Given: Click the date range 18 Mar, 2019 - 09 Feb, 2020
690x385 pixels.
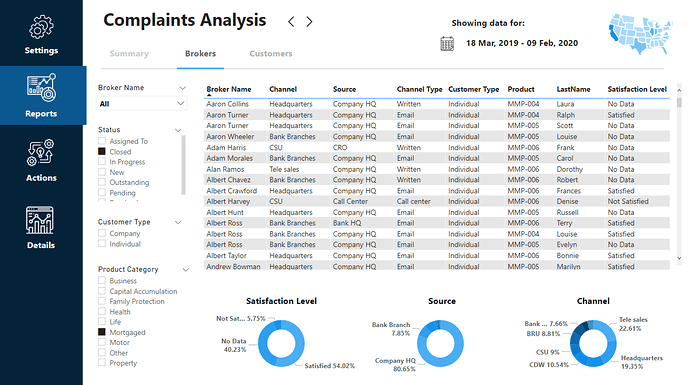Looking at the screenshot, I should click(x=522, y=43).
